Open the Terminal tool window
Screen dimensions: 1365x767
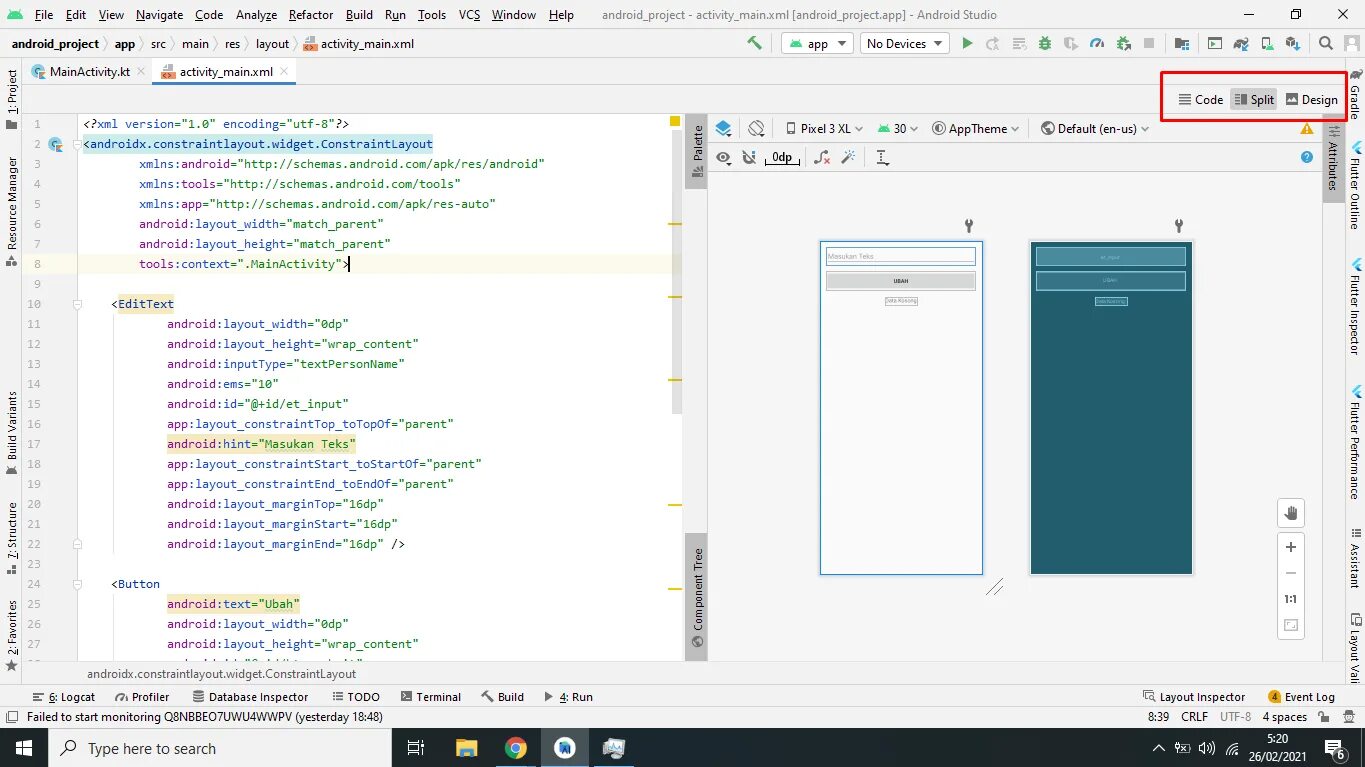click(431, 697)
